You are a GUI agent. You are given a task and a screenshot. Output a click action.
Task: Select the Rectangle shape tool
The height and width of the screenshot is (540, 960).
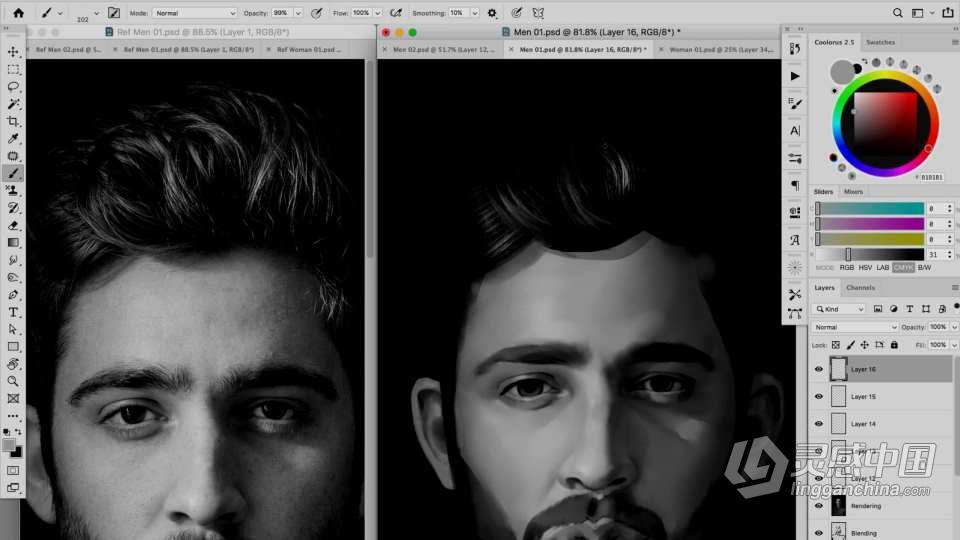pos(13,347)
